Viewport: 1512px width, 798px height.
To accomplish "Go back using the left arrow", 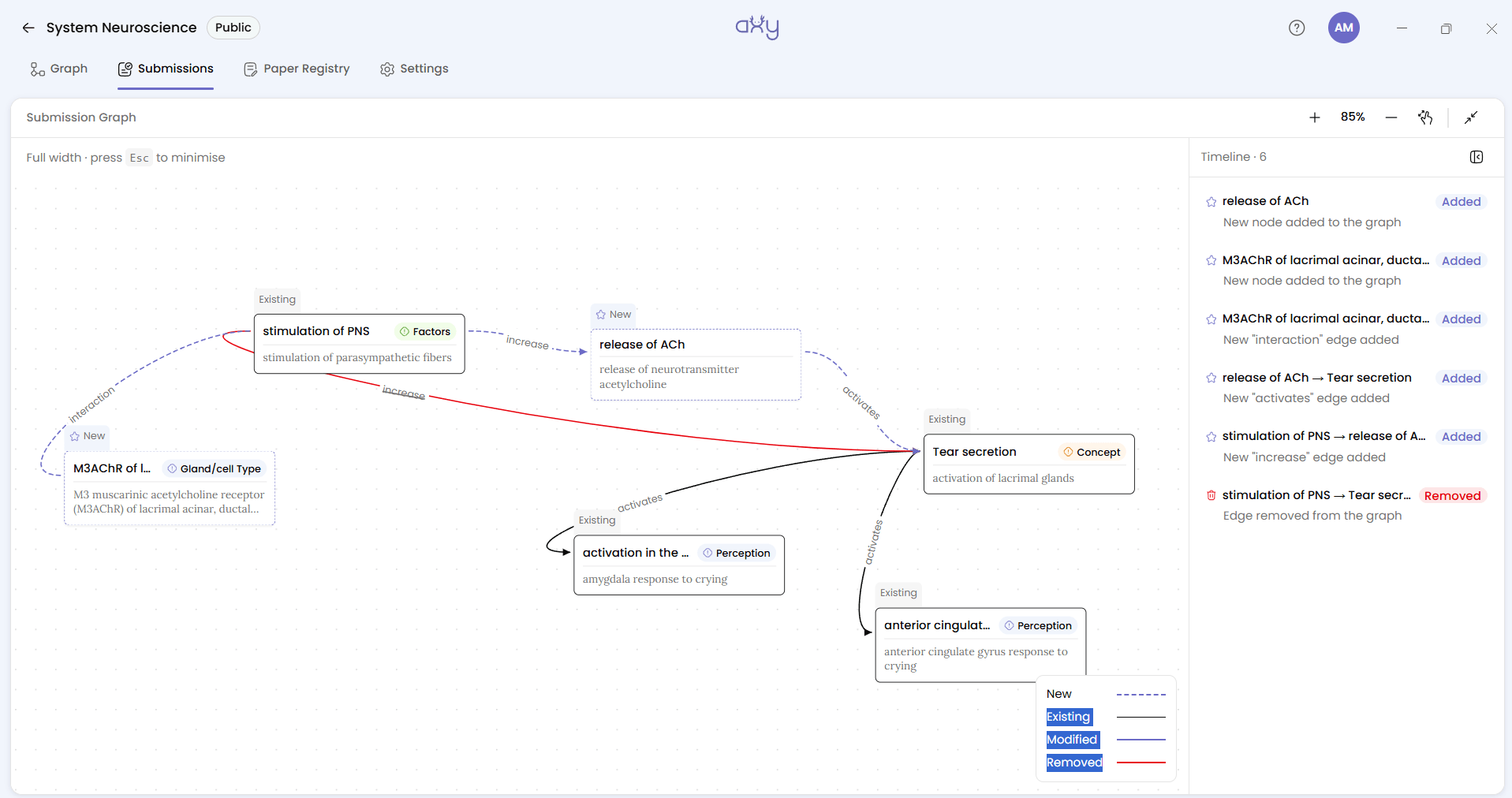I will click(x=28, y=28).
